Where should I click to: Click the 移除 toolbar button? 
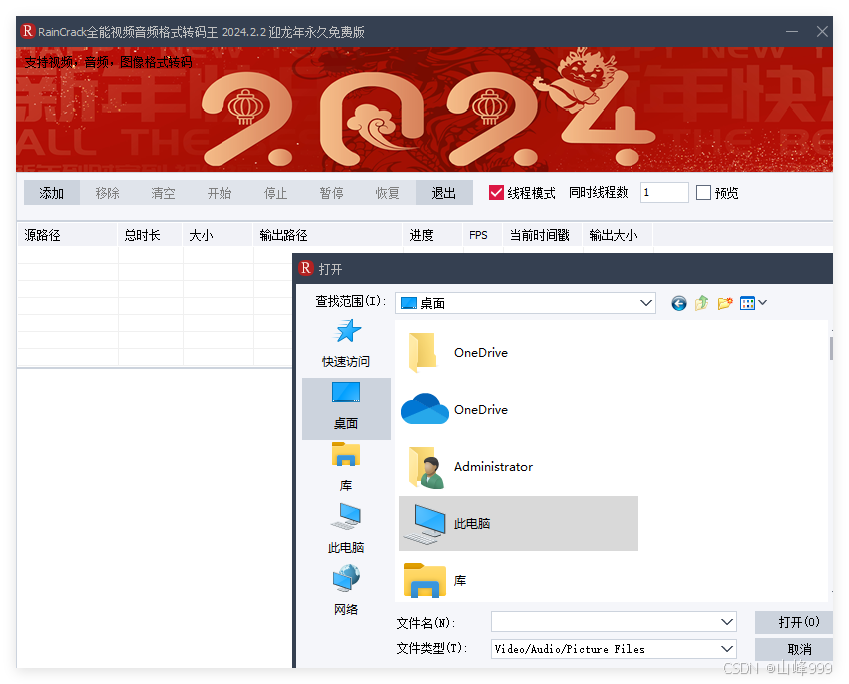(107, 193)
